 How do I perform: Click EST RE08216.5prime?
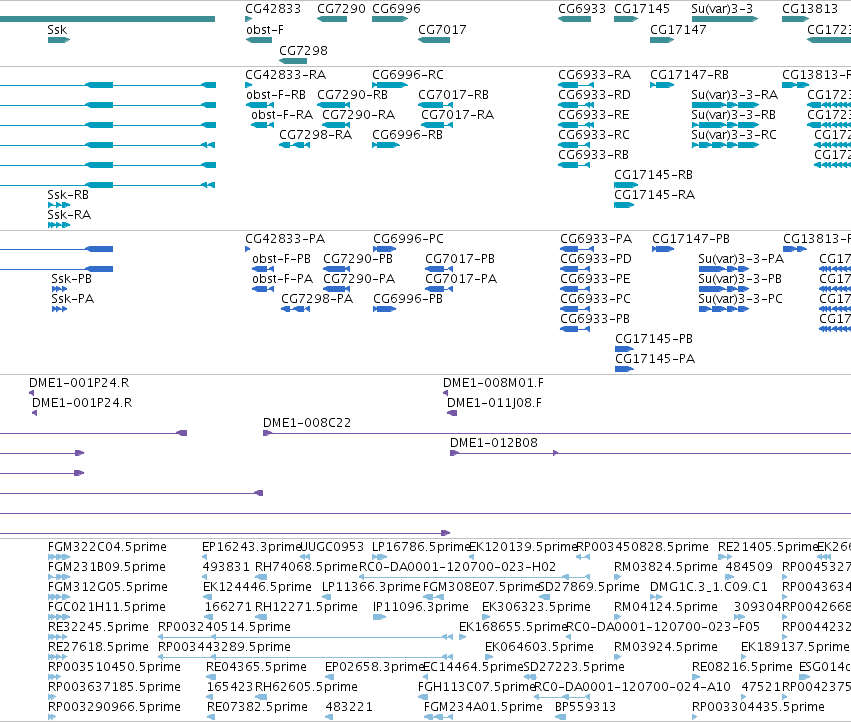742,667
